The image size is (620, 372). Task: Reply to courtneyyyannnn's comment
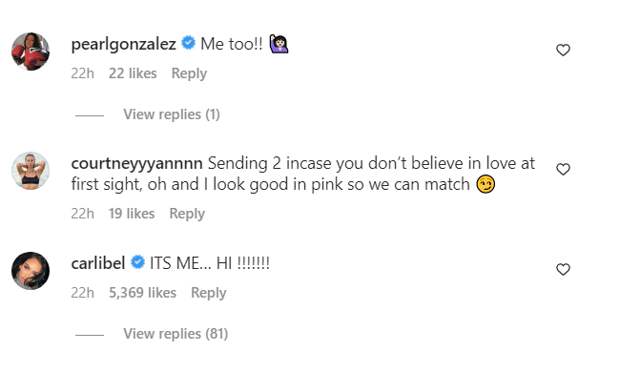[x=187, y=214]
